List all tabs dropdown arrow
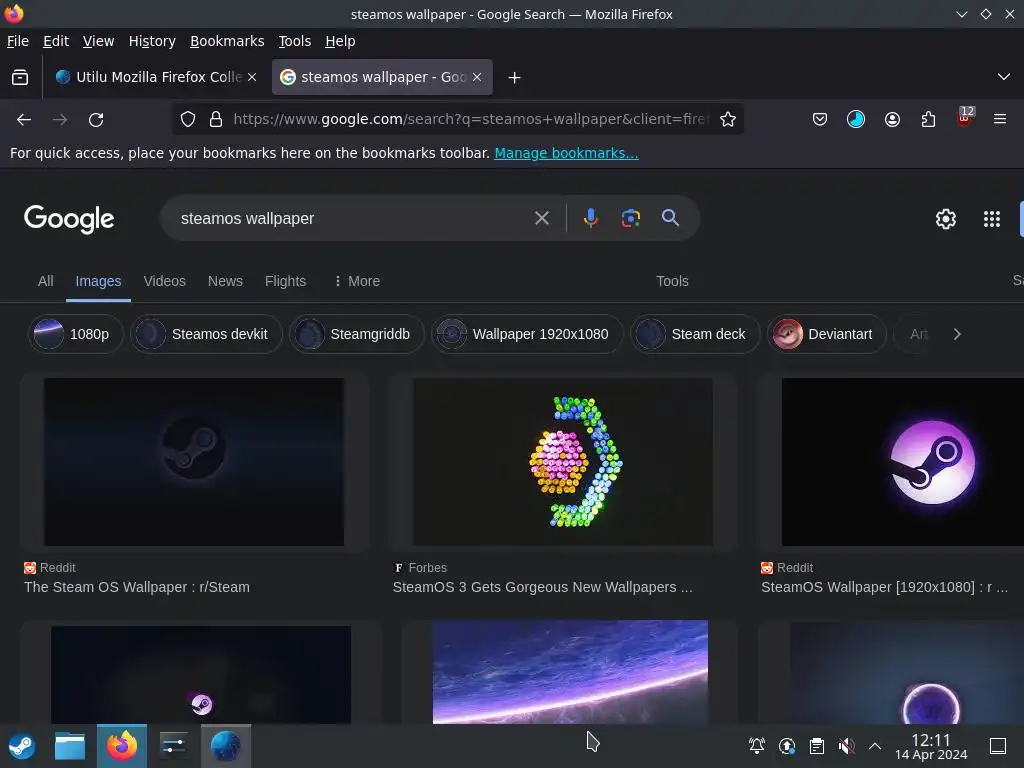 pyautogui.click(x=1004, y=77)
